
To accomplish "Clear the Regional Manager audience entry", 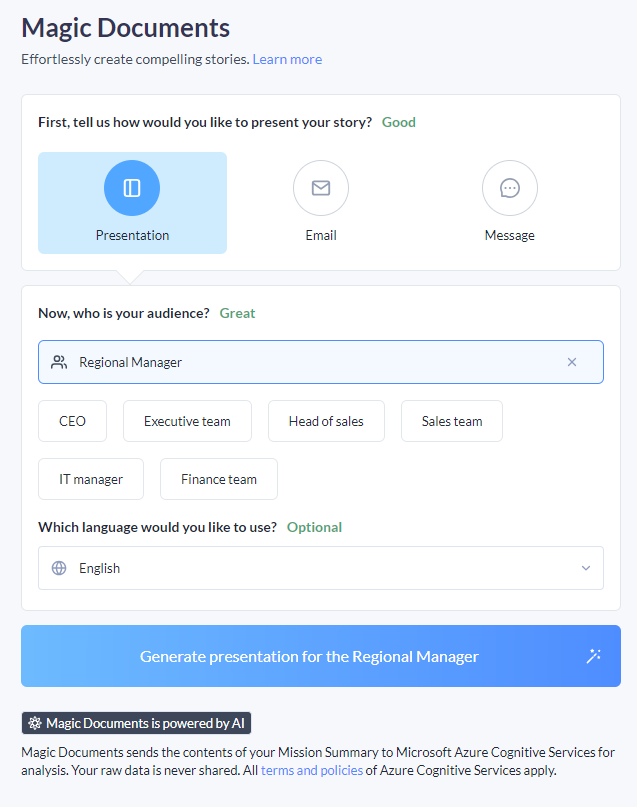I will pos(572,362).
